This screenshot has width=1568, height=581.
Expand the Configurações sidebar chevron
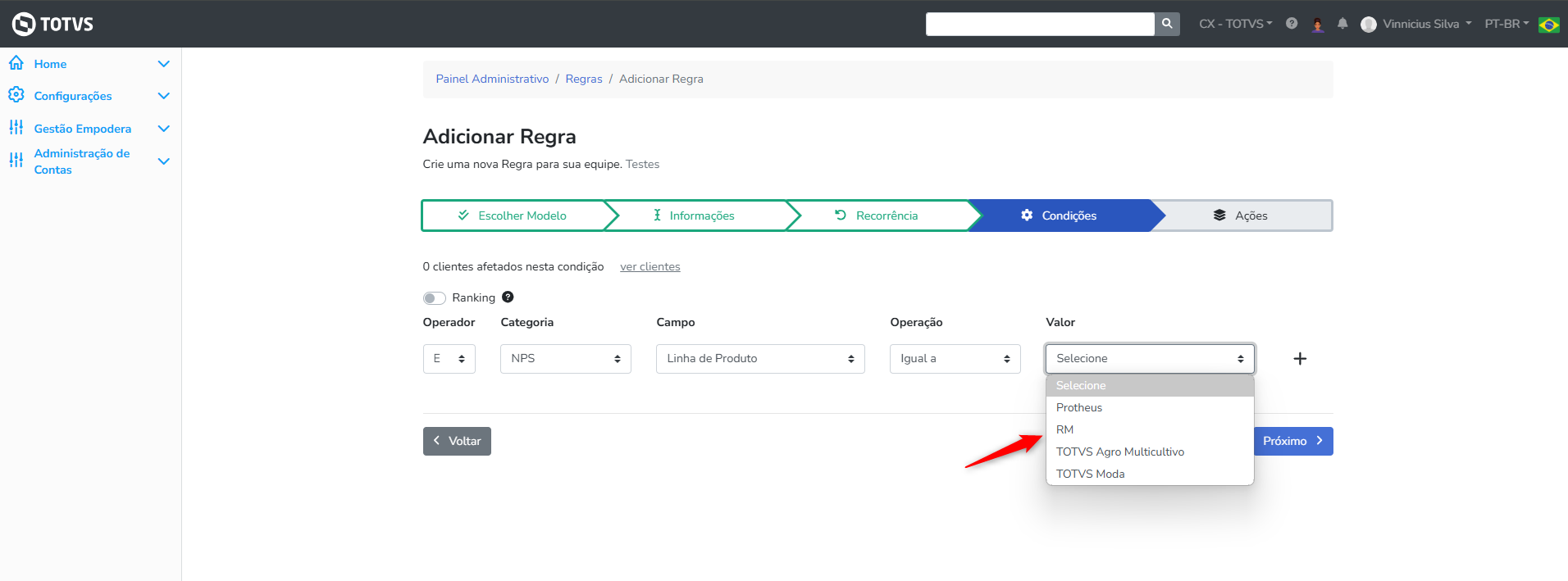(x=163, y=96)
